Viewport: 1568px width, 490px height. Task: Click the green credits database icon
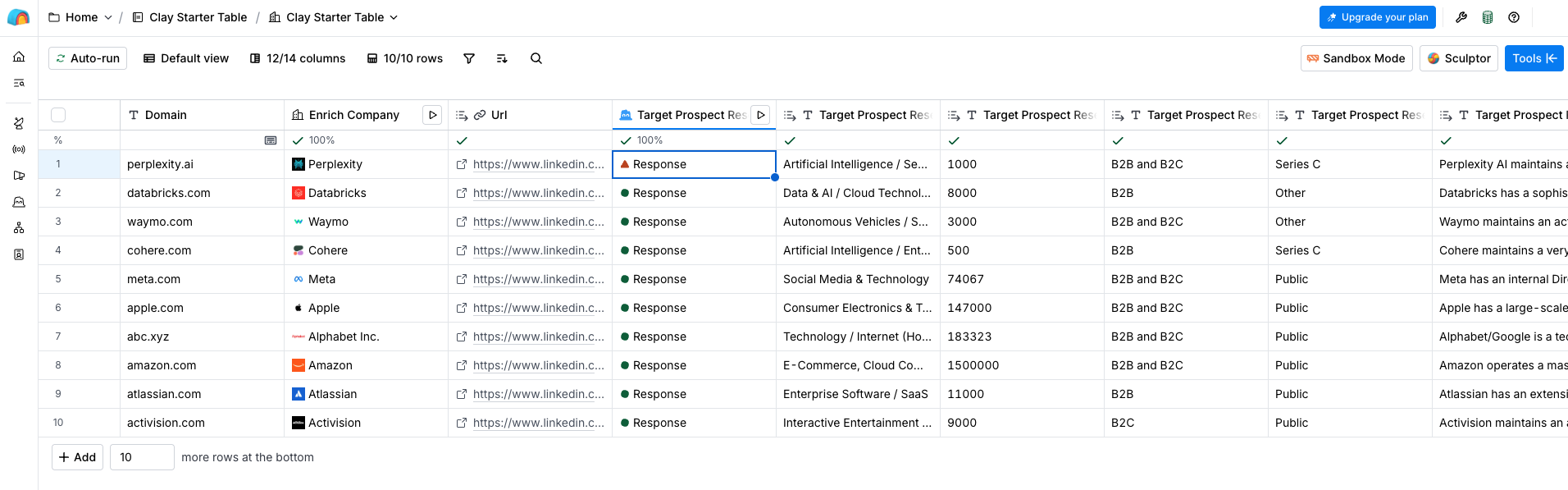[1488, 17]
